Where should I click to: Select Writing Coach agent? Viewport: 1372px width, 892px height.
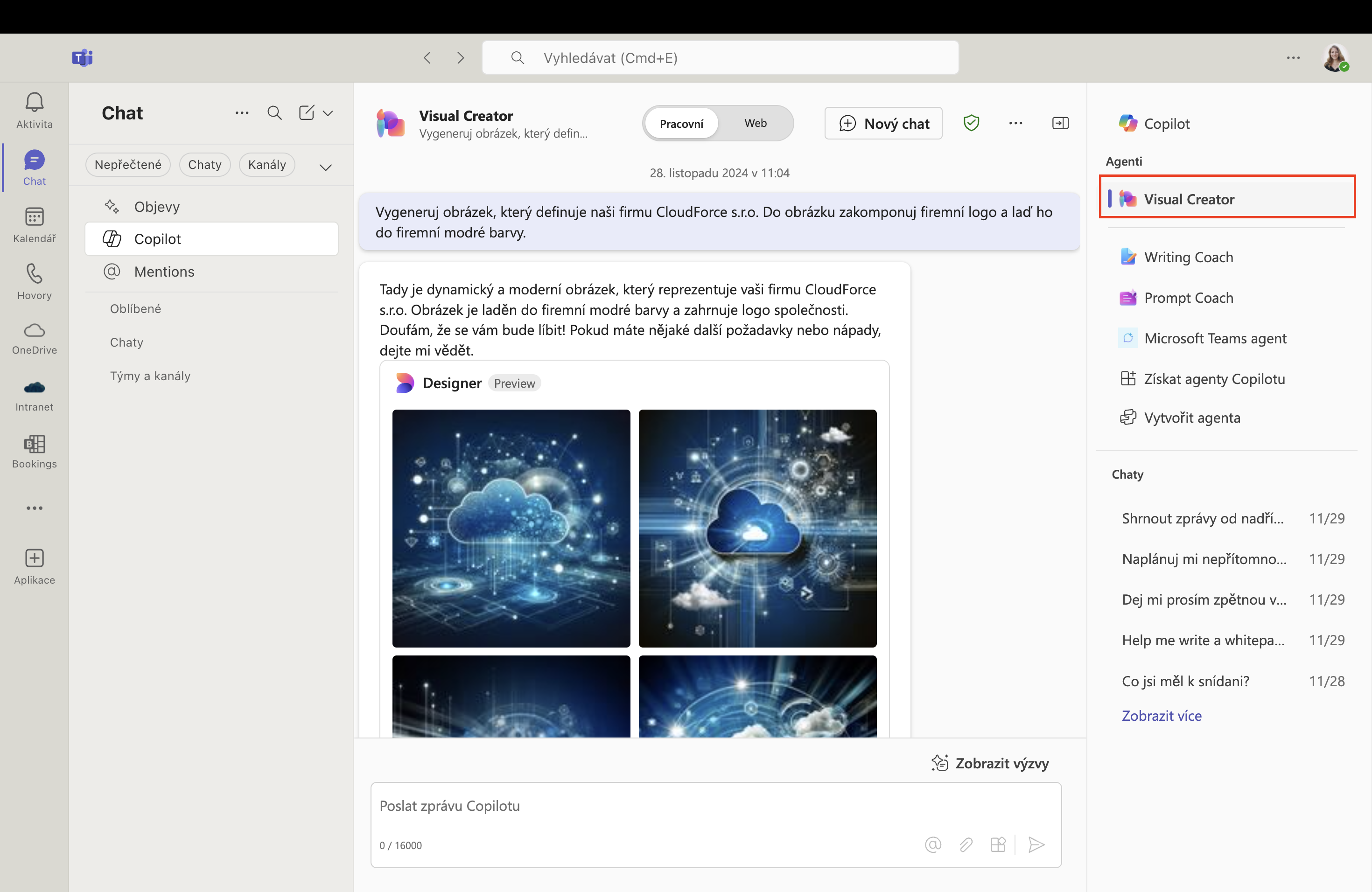[x=1227, y=257]
